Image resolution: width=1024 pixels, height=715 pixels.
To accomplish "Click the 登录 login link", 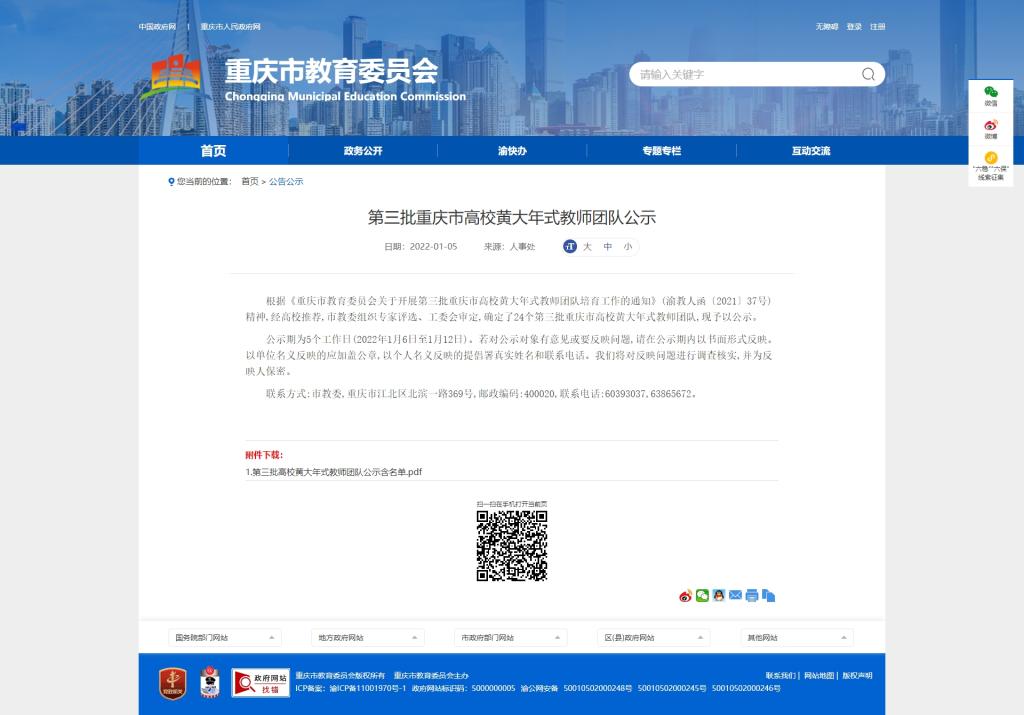I will point(854,27).
